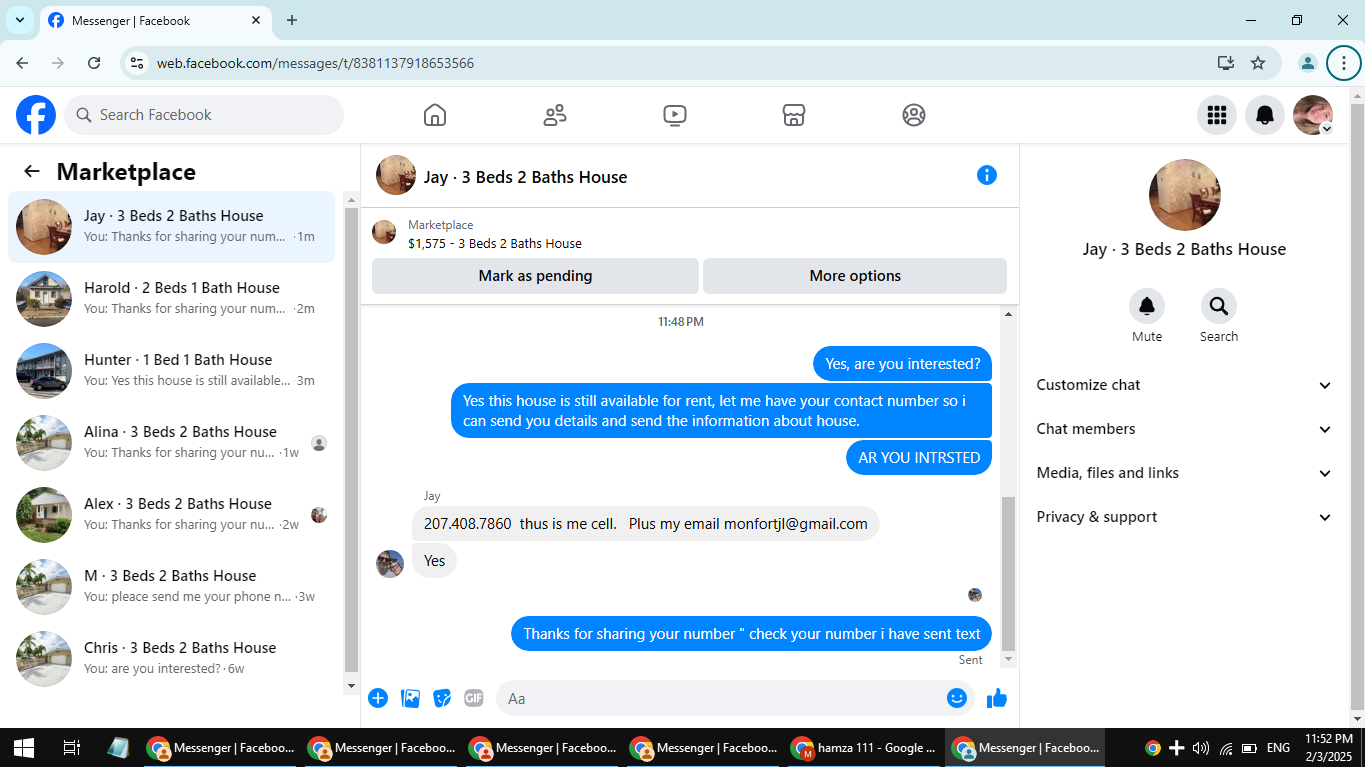Open a new browser tab
The image size is (1365, 767).
tap(292, 20)
